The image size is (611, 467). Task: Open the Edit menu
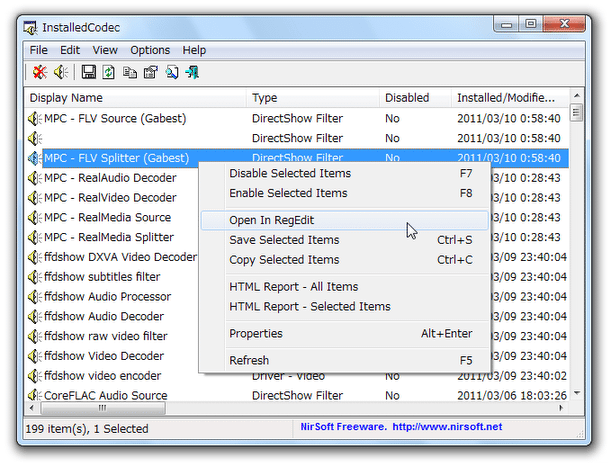(70, 50)
